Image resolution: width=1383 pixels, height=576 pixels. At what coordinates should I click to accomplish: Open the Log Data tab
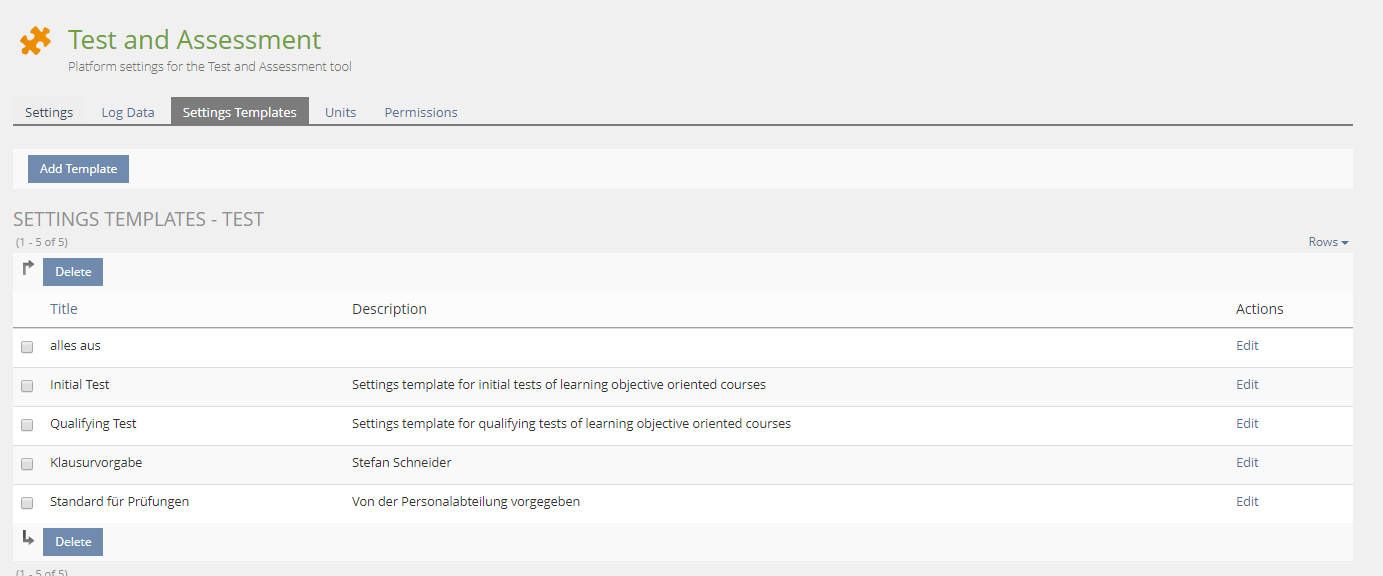click(128, 112)
